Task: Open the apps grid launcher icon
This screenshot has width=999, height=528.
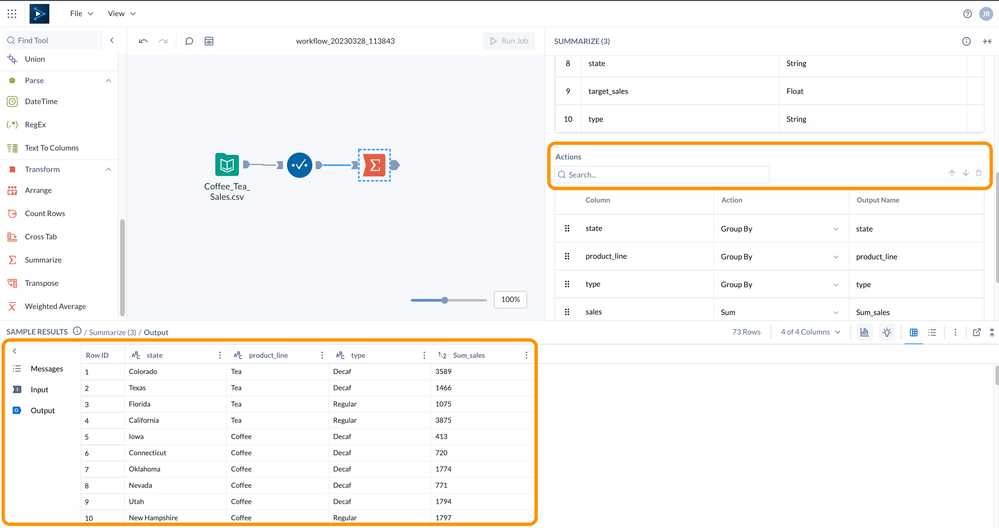Action: 11,13
